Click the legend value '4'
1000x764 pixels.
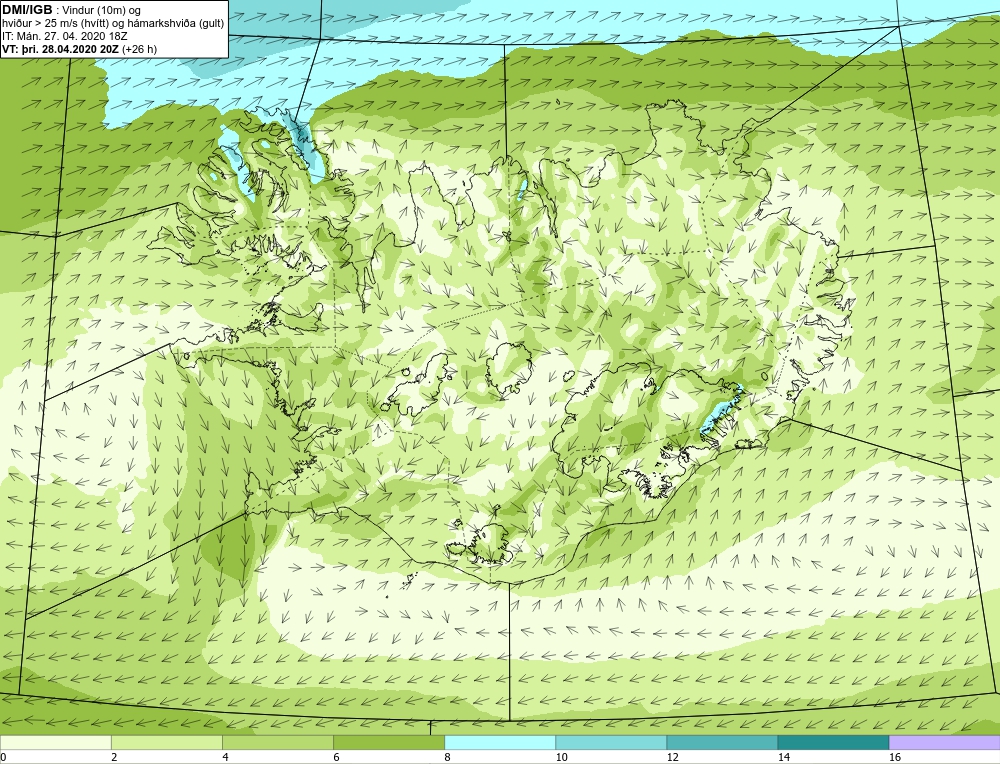coord(225,757)
